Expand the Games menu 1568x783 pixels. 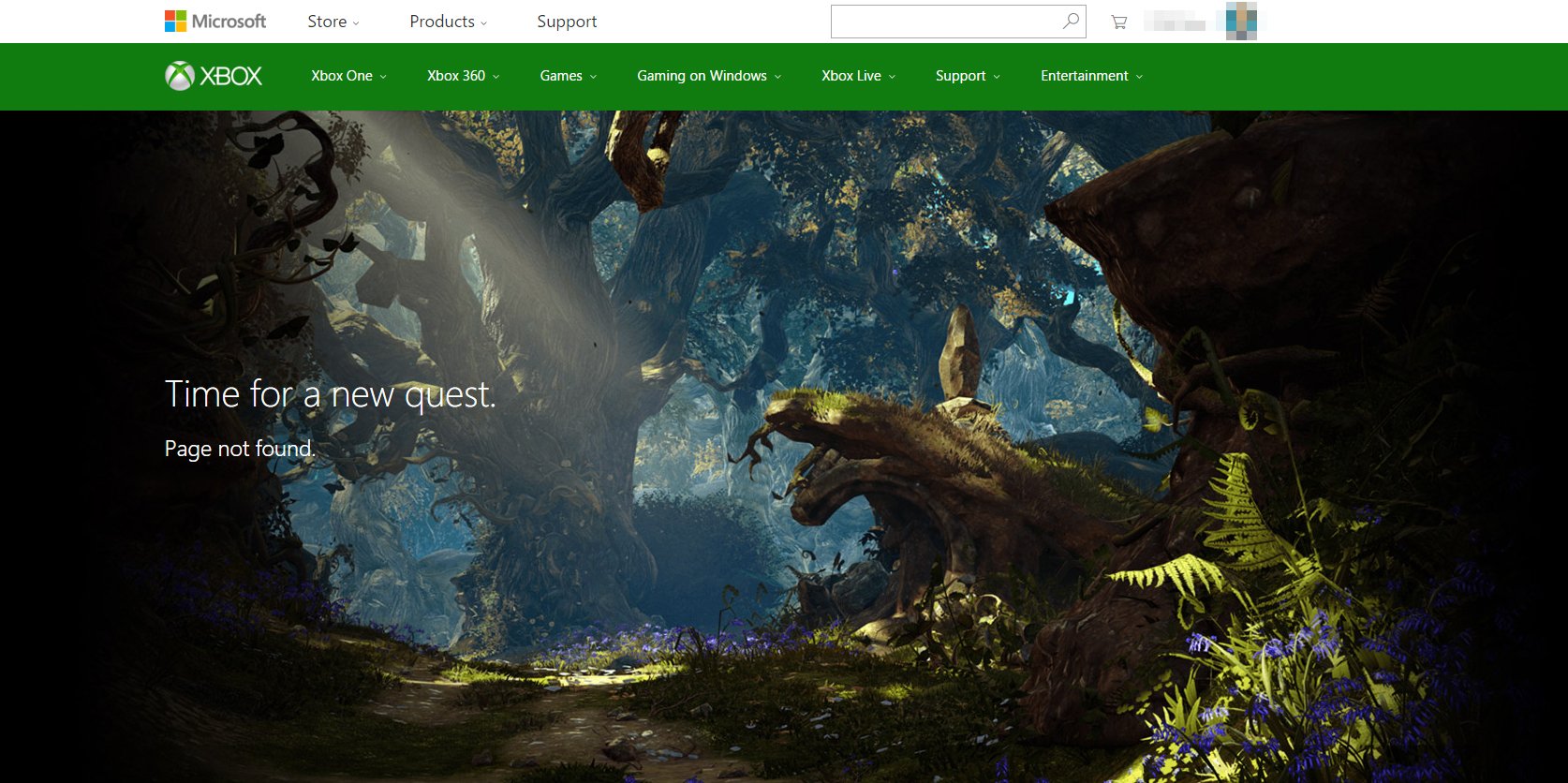point(568,76)
